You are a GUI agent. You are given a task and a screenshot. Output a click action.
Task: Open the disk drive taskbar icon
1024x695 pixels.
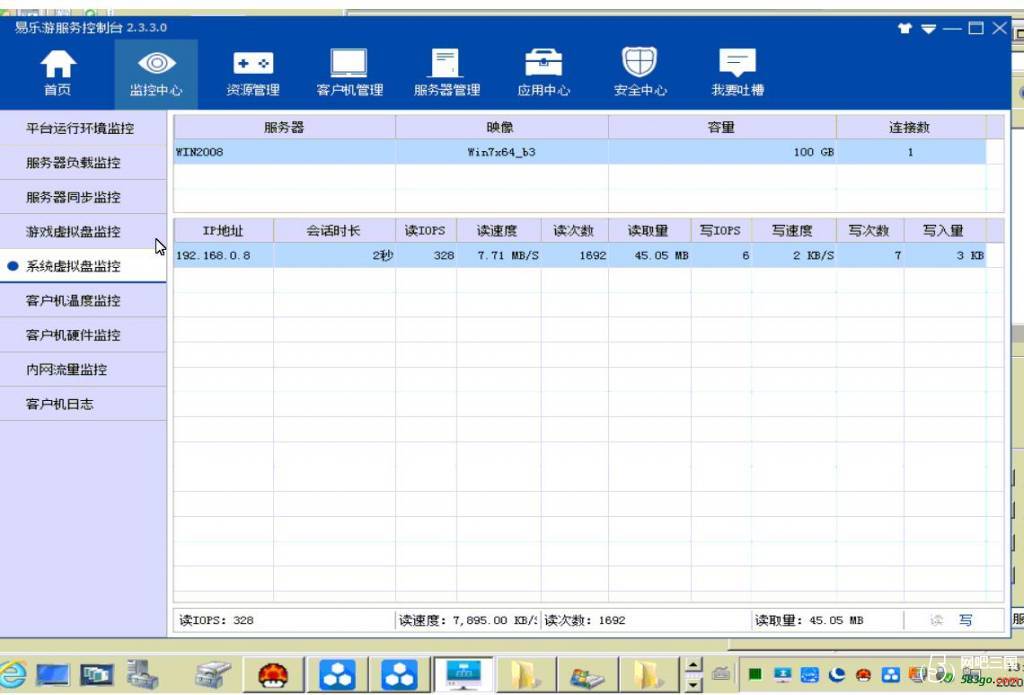(x=214, y=674)
